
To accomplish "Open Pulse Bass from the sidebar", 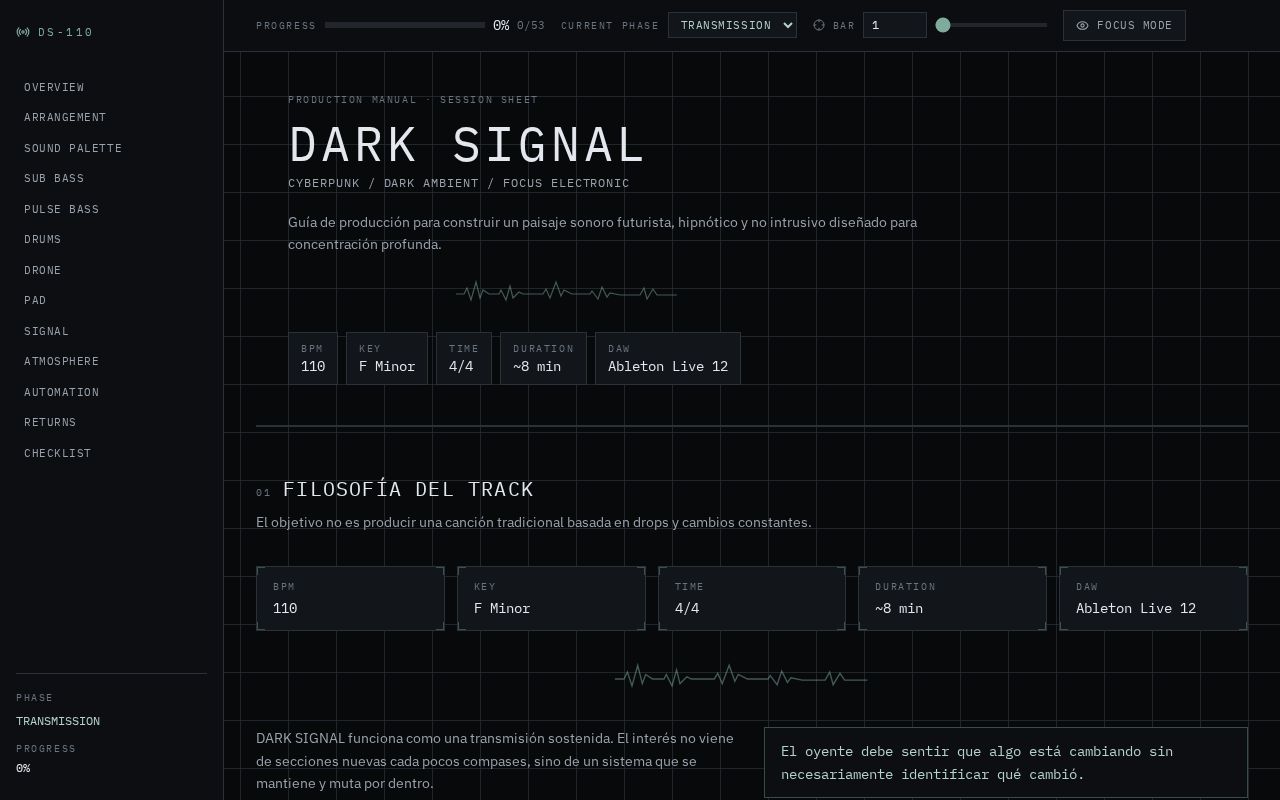I will click(x=62, y=209).
